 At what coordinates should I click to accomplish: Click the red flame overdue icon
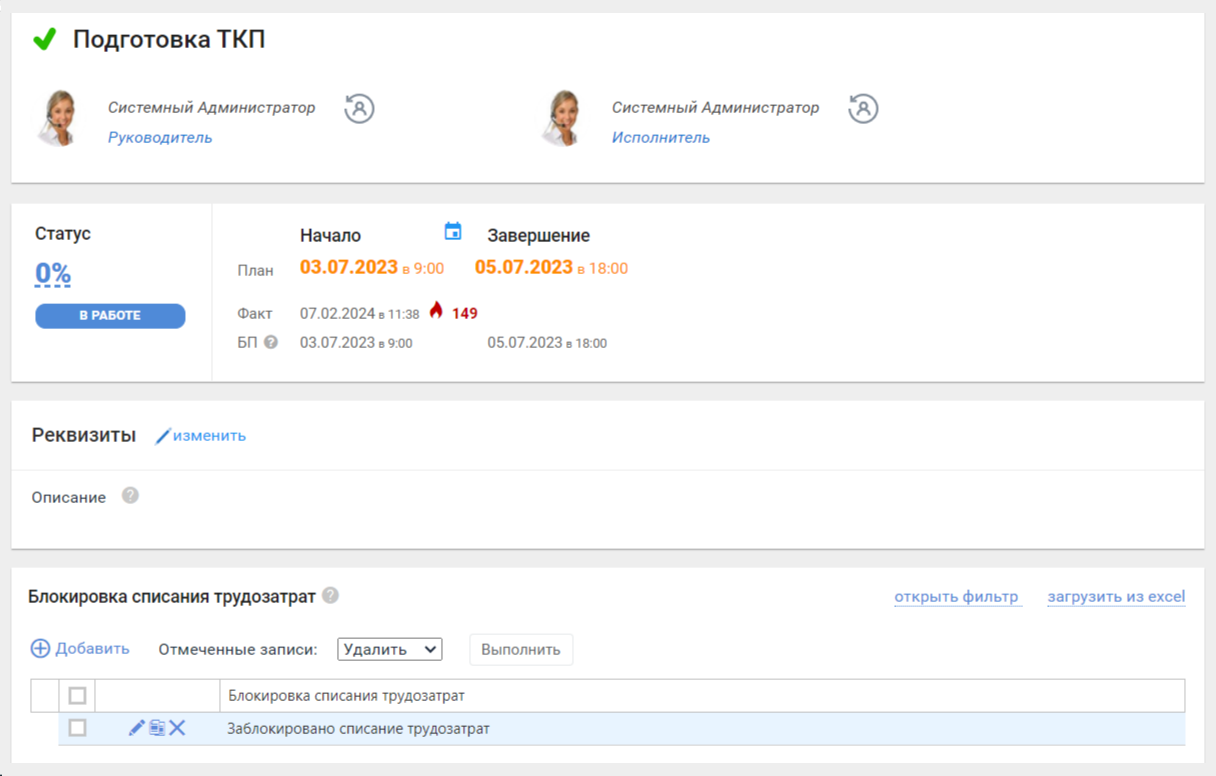[x=435, y=312]
